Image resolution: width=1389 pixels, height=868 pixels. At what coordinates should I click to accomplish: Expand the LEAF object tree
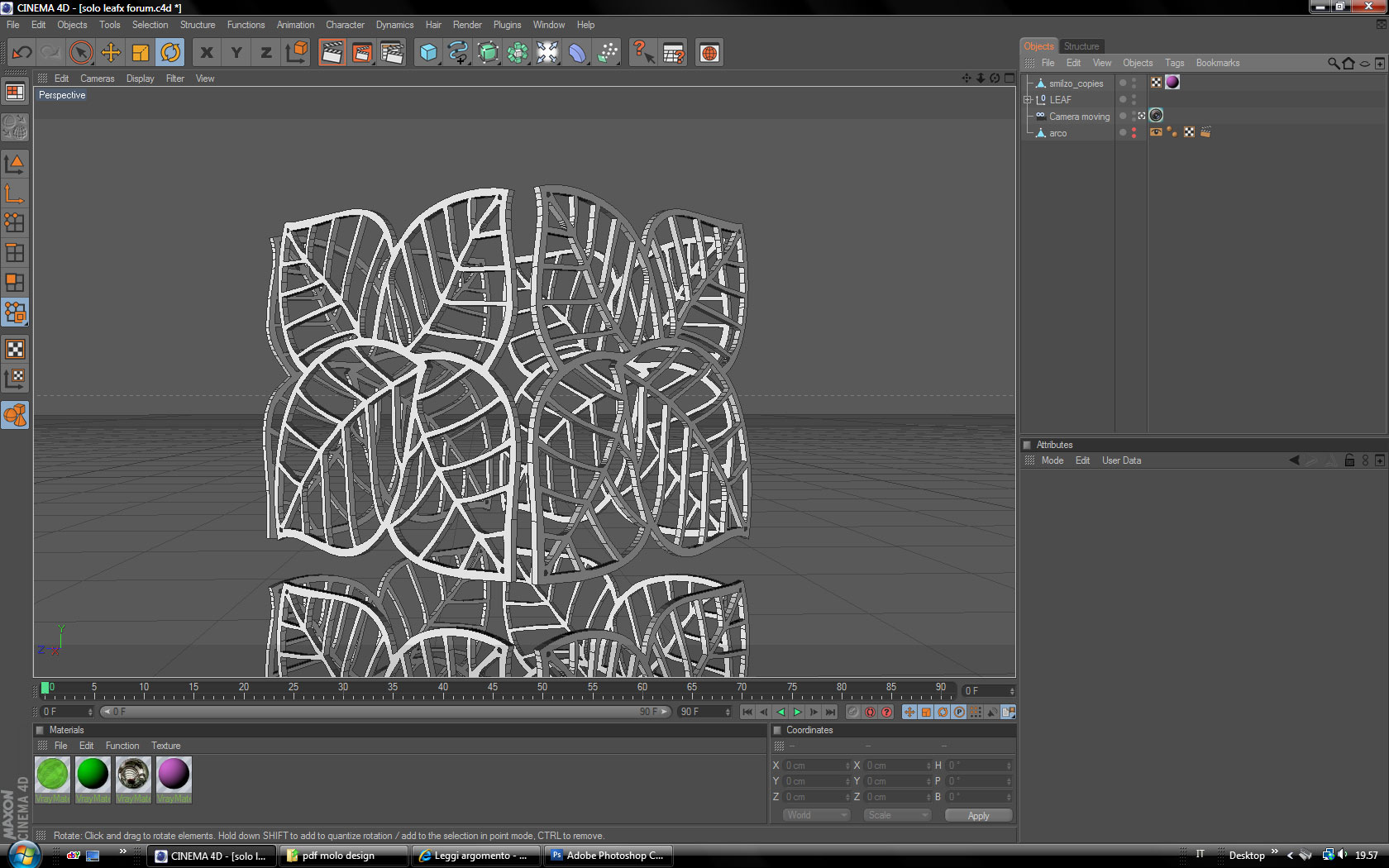point(1028,100)
